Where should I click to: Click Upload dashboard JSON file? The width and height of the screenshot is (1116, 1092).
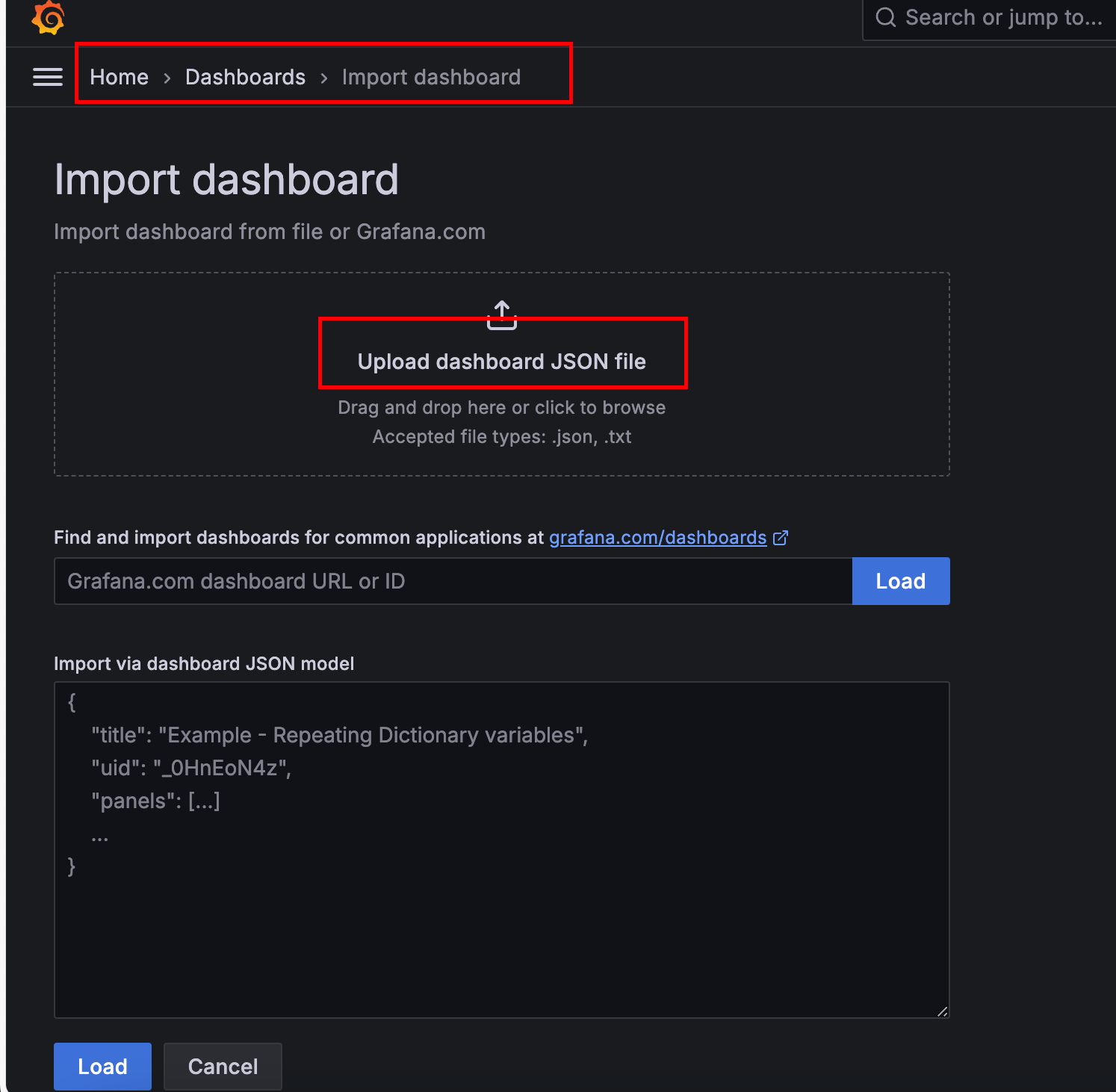[502, 362]
